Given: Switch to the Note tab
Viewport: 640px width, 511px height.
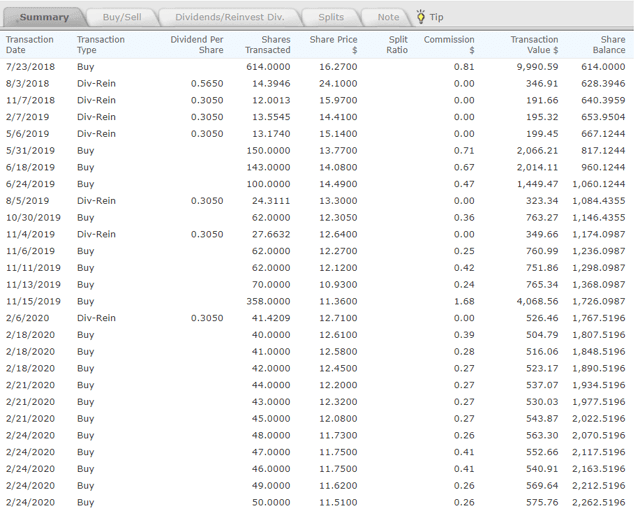Looking at the screenshot, I should tap(388, 17).
